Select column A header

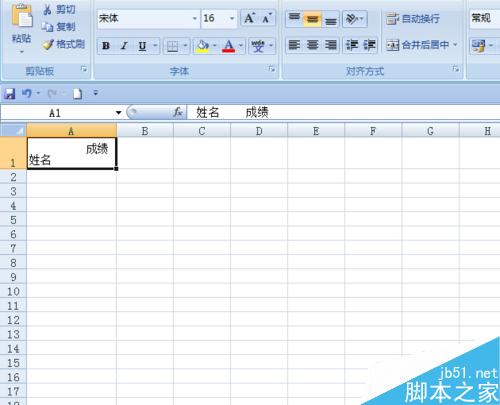coord(71,131)
